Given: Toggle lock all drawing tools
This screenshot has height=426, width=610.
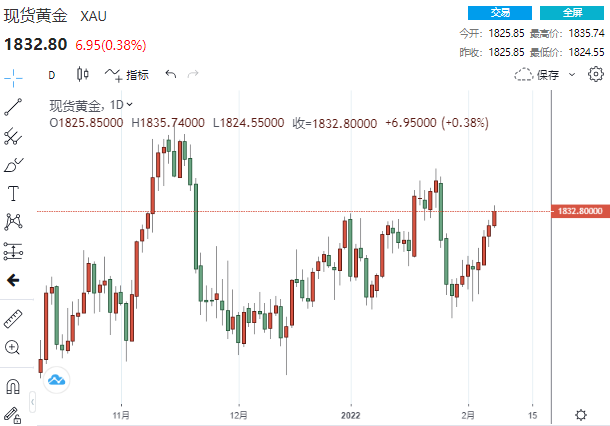Looking at the screenshot, I should click(x=13, y=413).
